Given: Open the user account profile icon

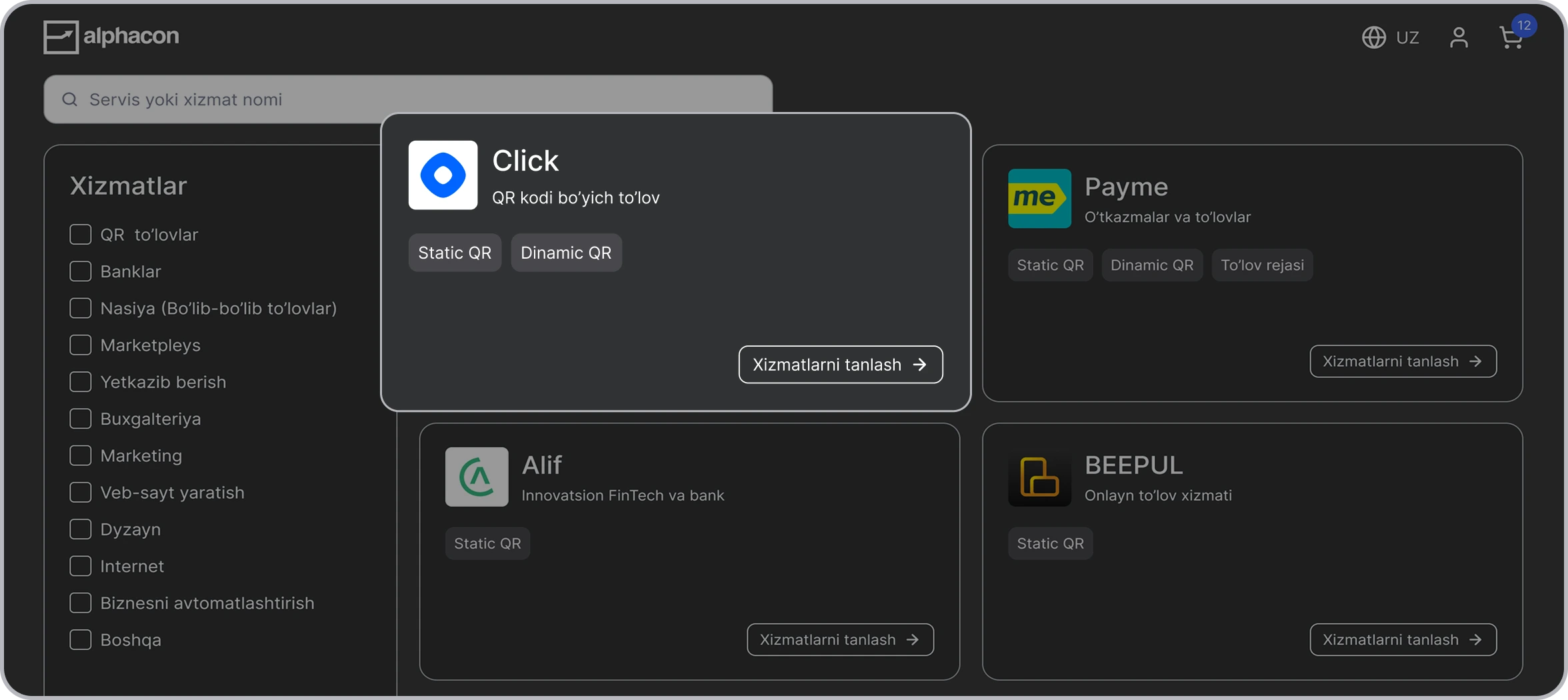Looking at the screenshot, I should 1459,37.
